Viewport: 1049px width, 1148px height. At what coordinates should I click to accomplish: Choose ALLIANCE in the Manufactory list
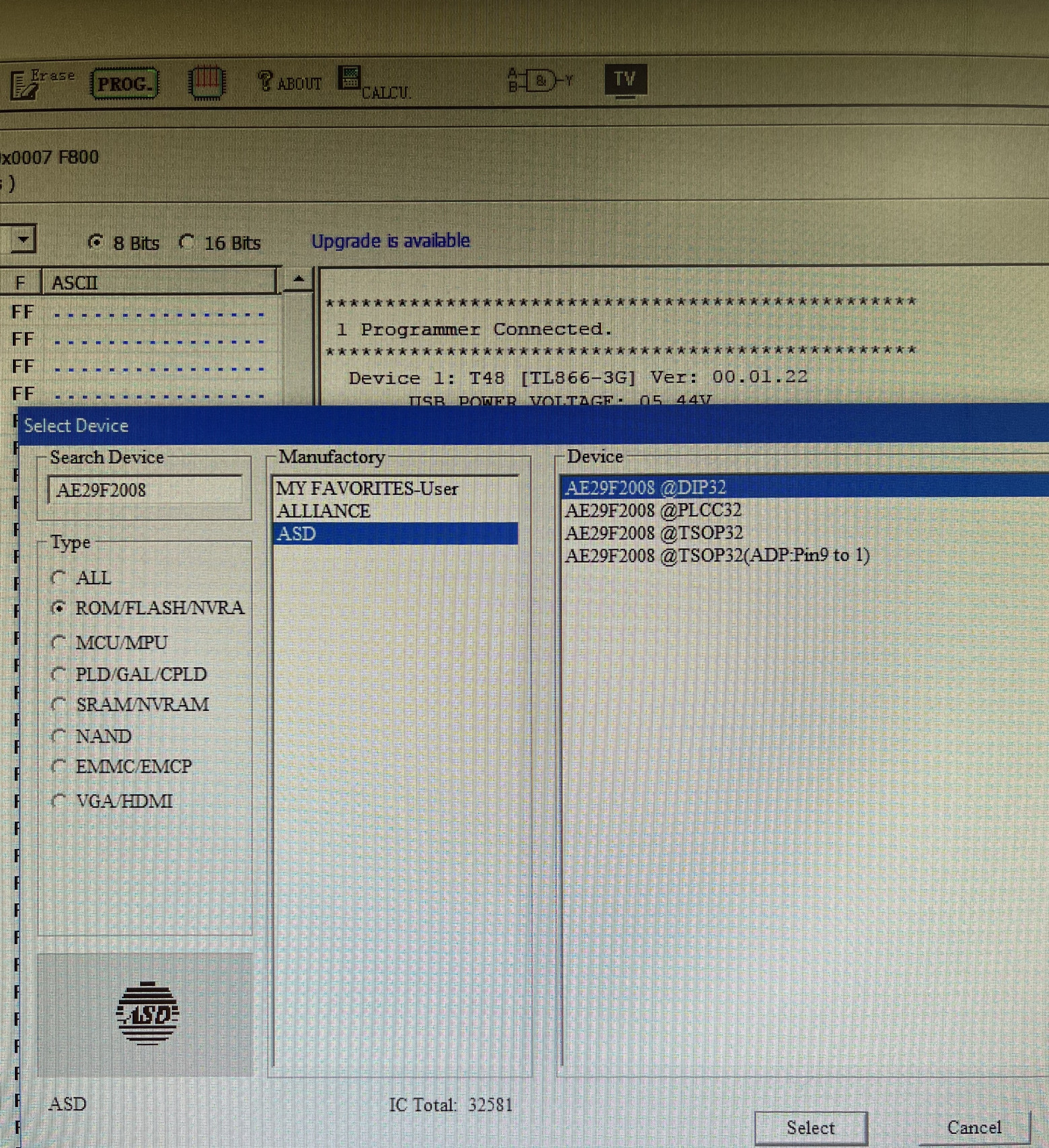coord(395,511)
